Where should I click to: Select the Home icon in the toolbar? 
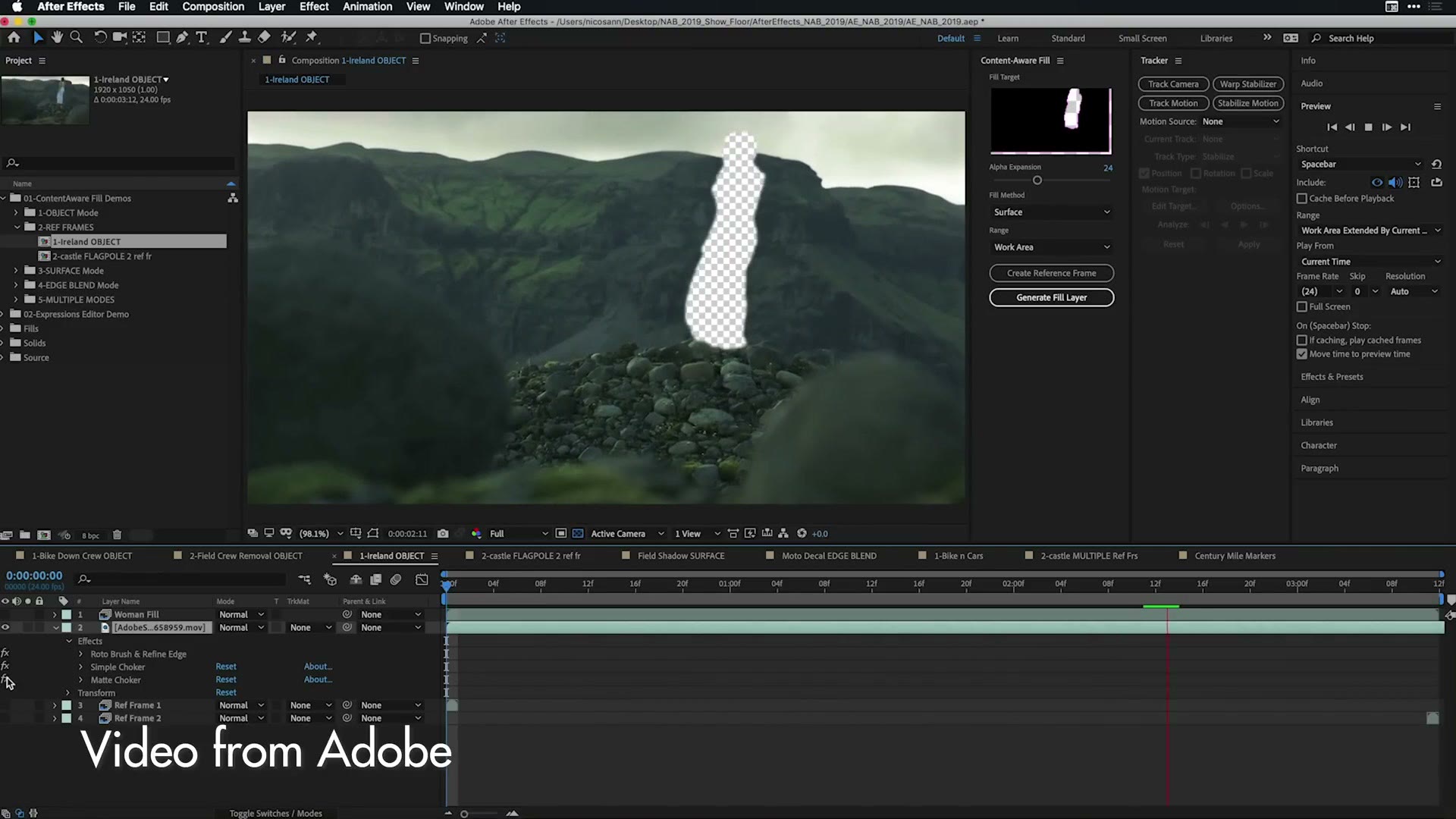click(14, 37)
